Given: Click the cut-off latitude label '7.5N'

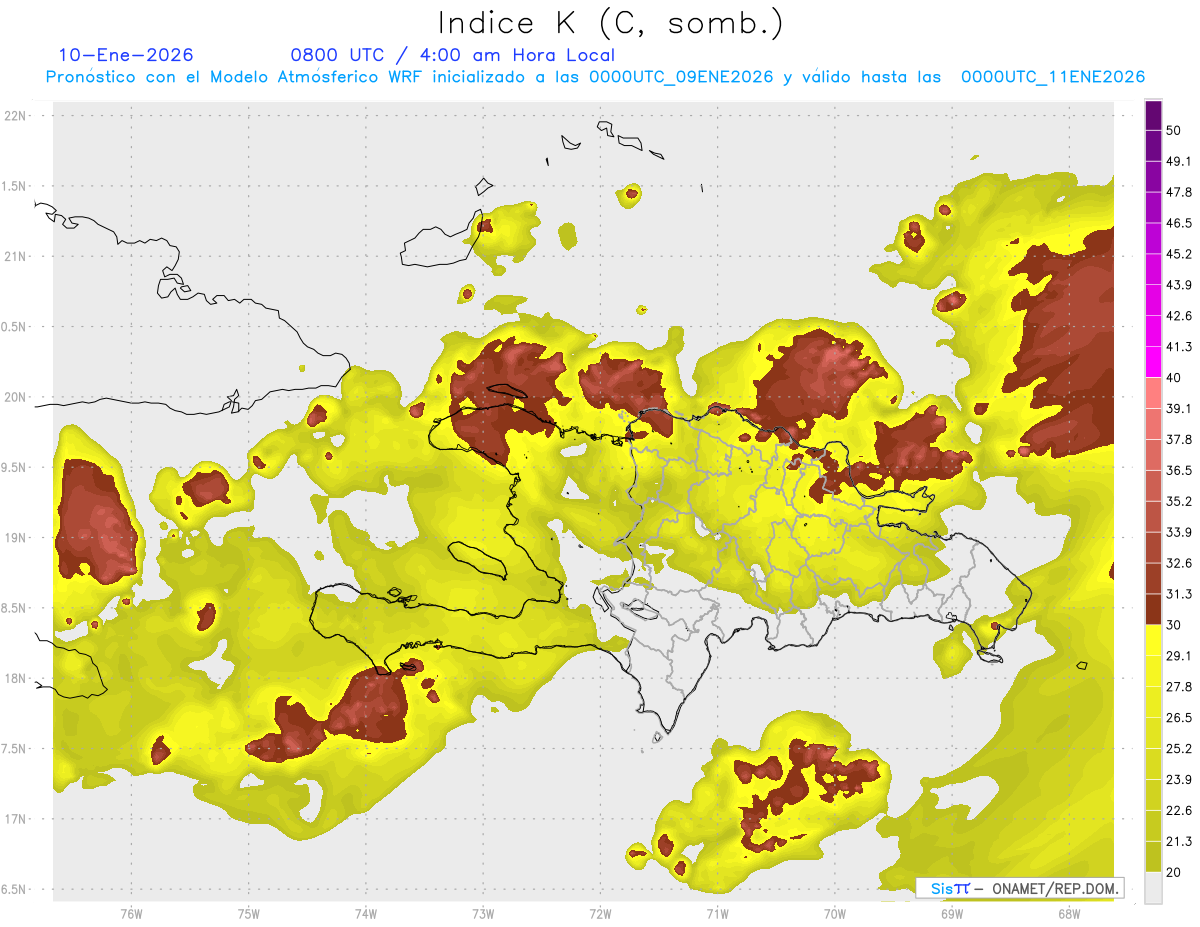Looking at the screenshot, I should 13,749.
